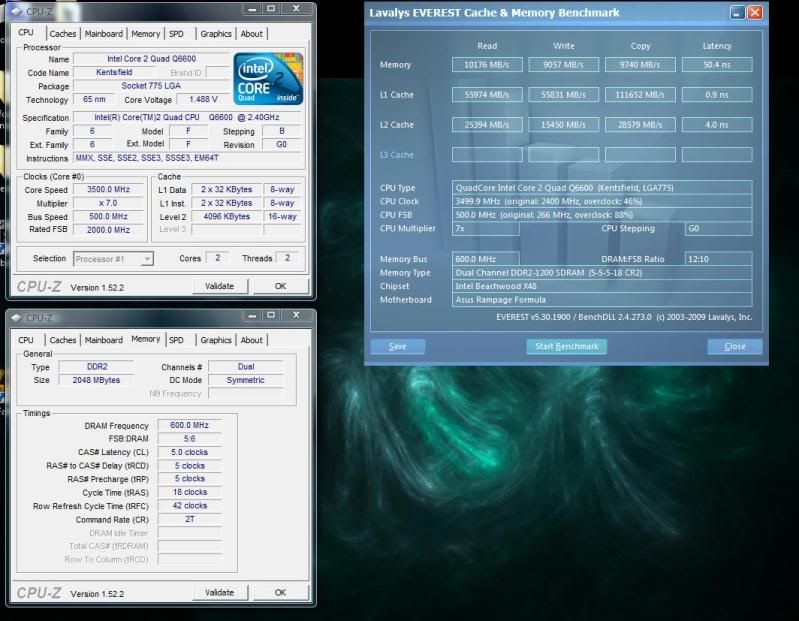Click CPU Type field in EVEREST

(x=602, y=187)
